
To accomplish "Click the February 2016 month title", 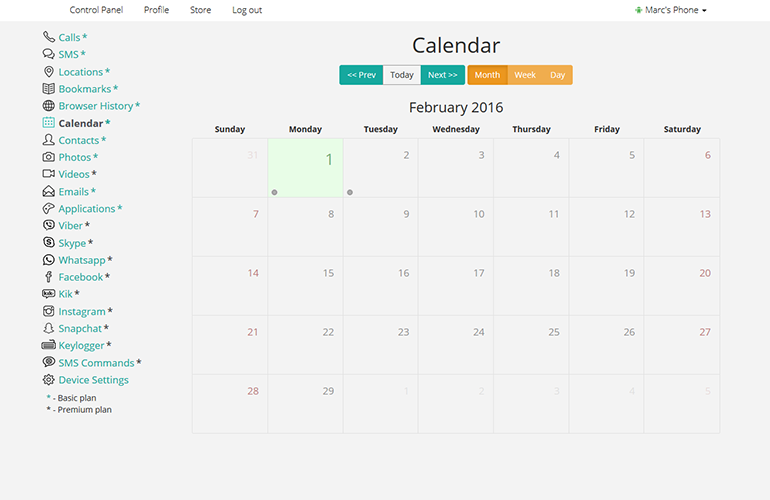I will [456, 108].
